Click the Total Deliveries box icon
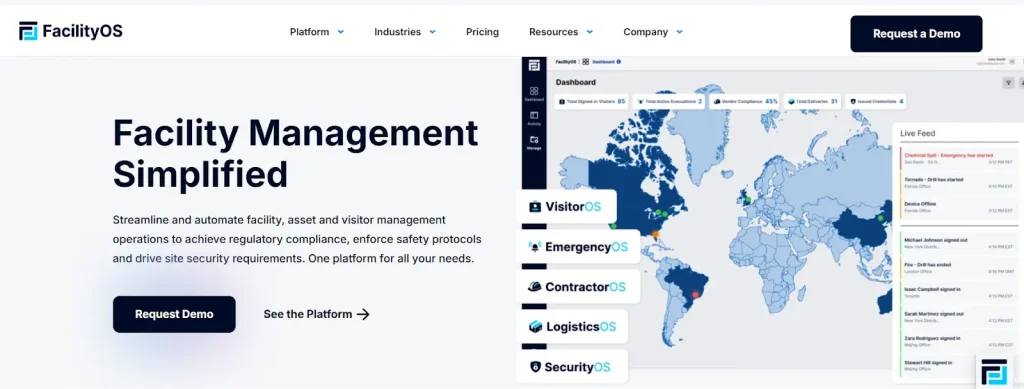 [x=792, y=102]
